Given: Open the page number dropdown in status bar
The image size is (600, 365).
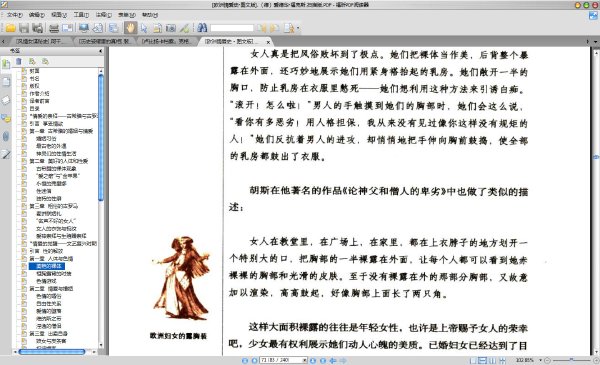Looking at the screenshot, I should click(x=305, y=360).
